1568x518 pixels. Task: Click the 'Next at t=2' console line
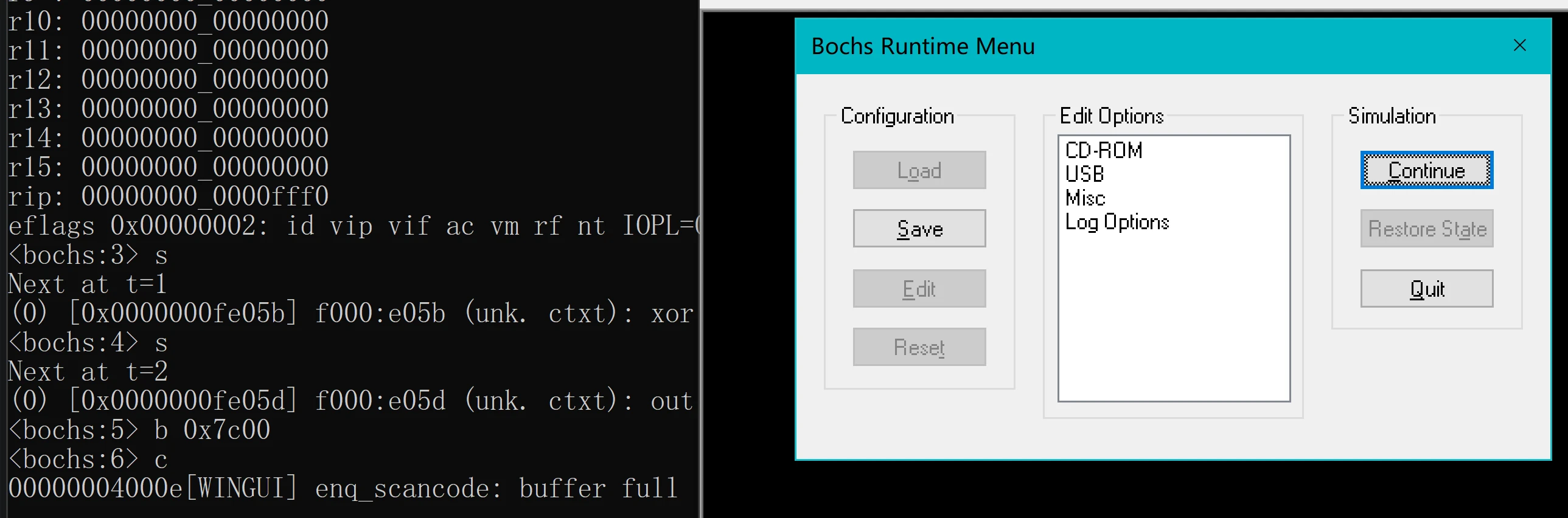pos(87,372)
